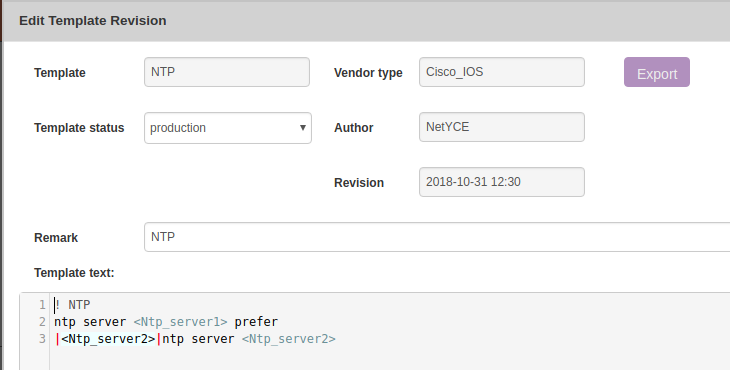Click the 'Template text:' label
Image resolution: width=730 pixels, height=370 pixels.
click(74, 273)
